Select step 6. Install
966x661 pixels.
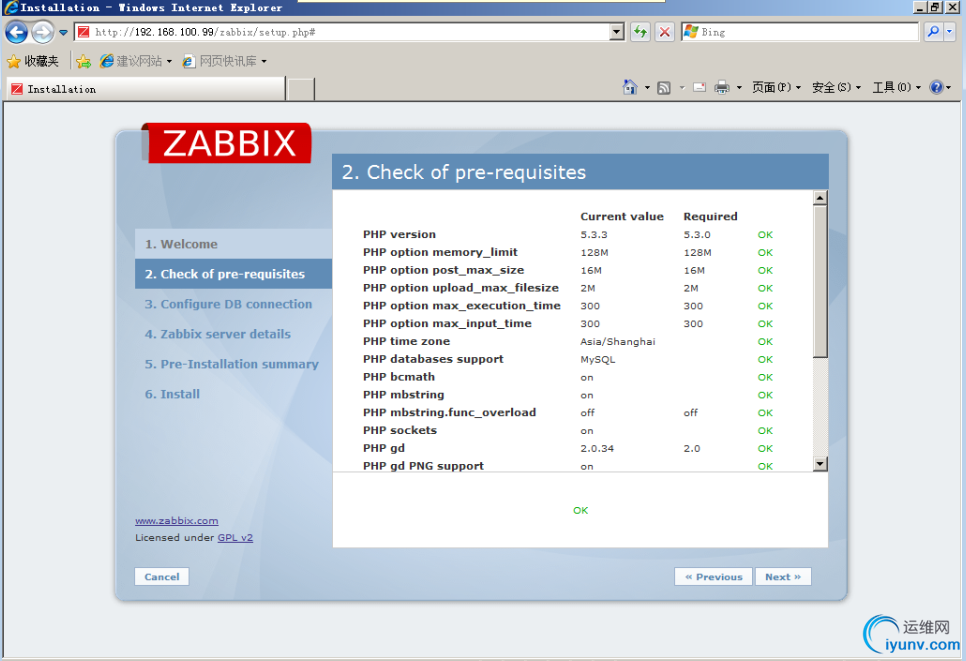tap(172, 394)
